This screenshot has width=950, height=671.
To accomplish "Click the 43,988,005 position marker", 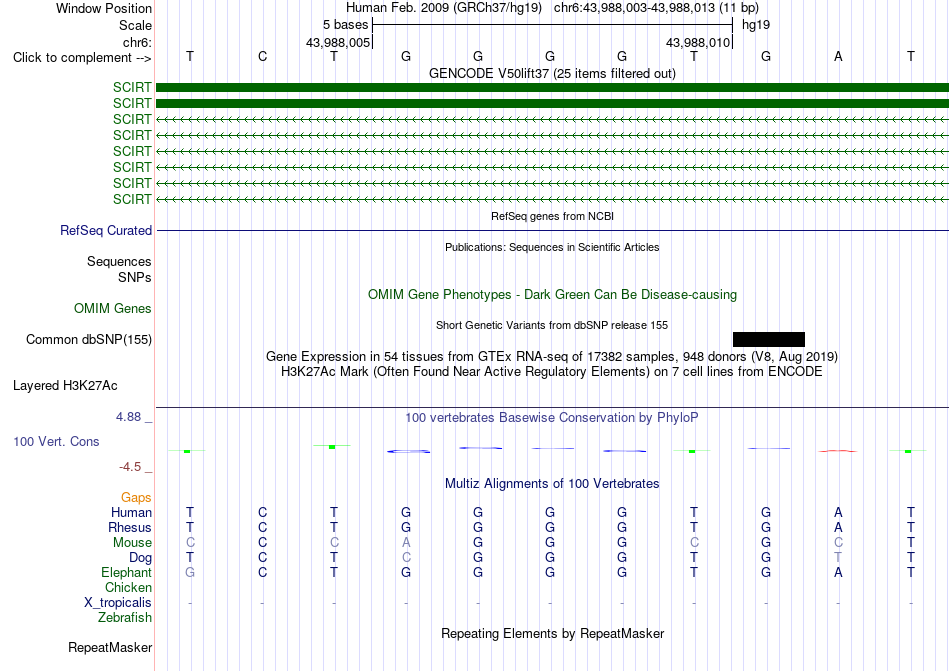I will tap(337, 42).
